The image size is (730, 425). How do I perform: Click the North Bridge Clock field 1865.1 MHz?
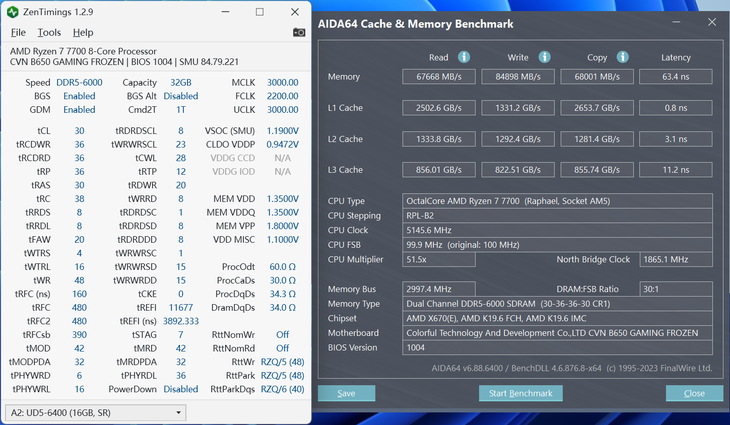tap(676, 259)
